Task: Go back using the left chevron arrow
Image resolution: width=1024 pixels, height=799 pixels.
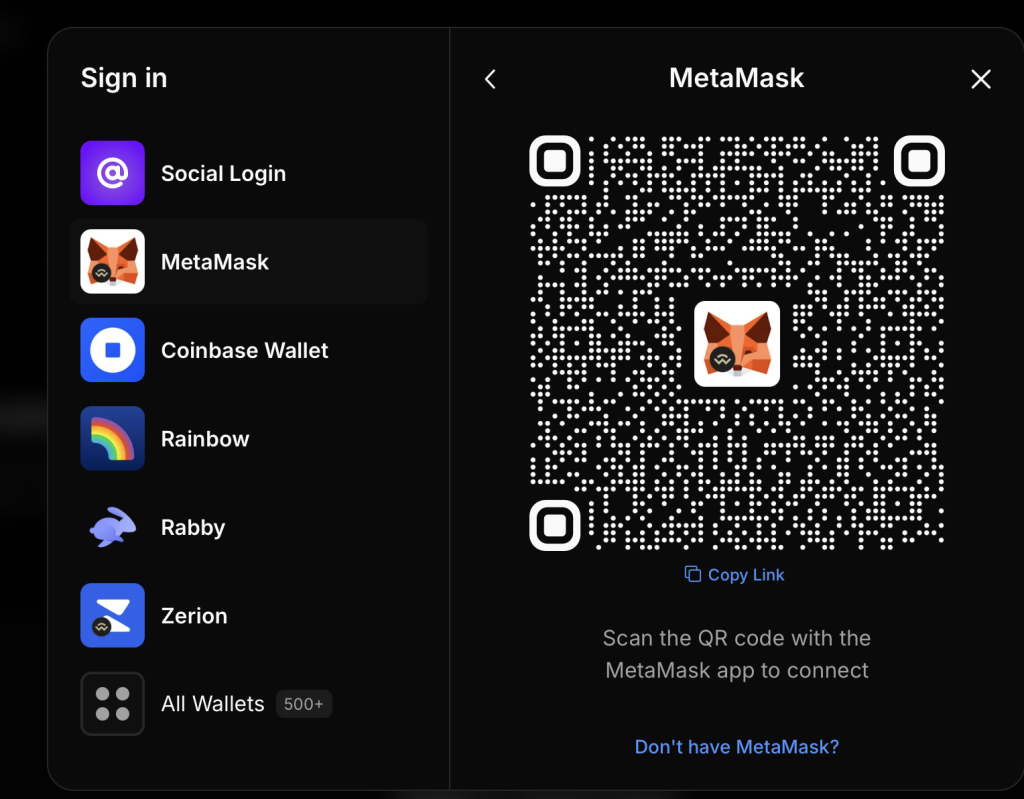Action: pos(490,79)
